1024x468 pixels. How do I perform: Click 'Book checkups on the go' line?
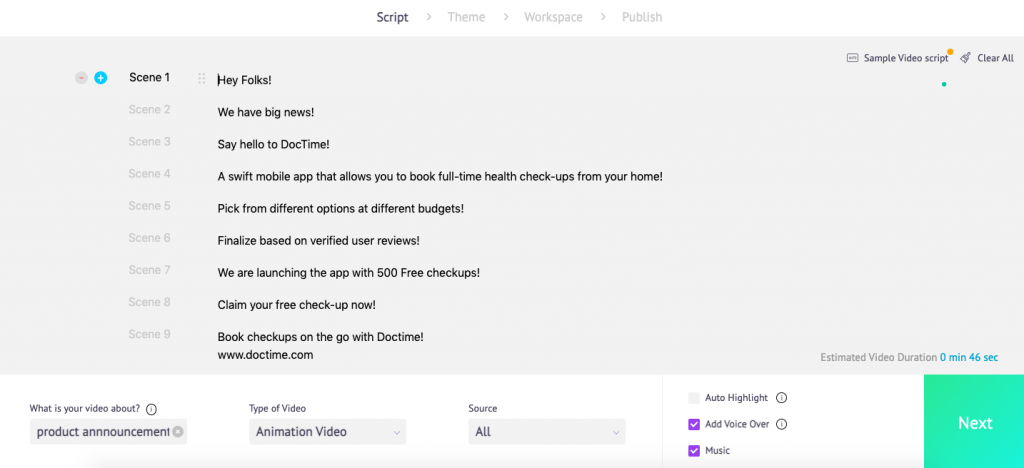point(321,337)
